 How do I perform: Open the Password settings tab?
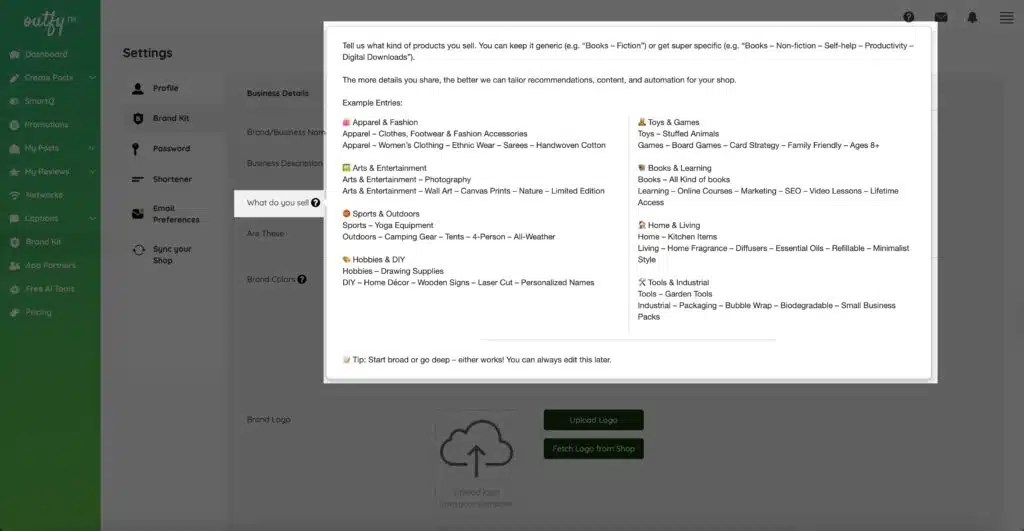coord(170,149)
